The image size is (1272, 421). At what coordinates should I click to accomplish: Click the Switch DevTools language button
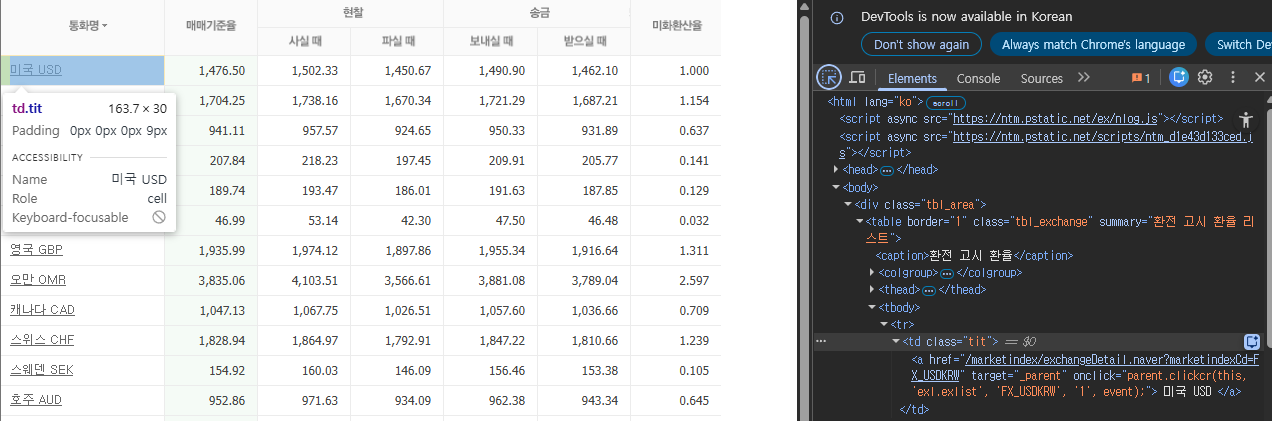(x=1239, y=44)
